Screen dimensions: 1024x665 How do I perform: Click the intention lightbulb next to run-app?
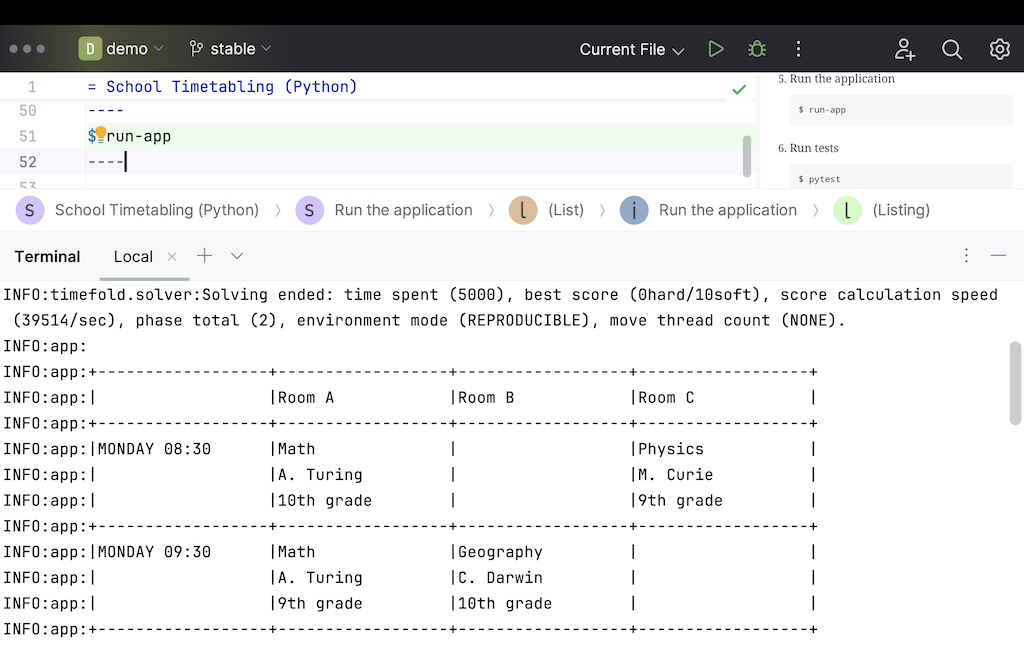coord(100,133)
